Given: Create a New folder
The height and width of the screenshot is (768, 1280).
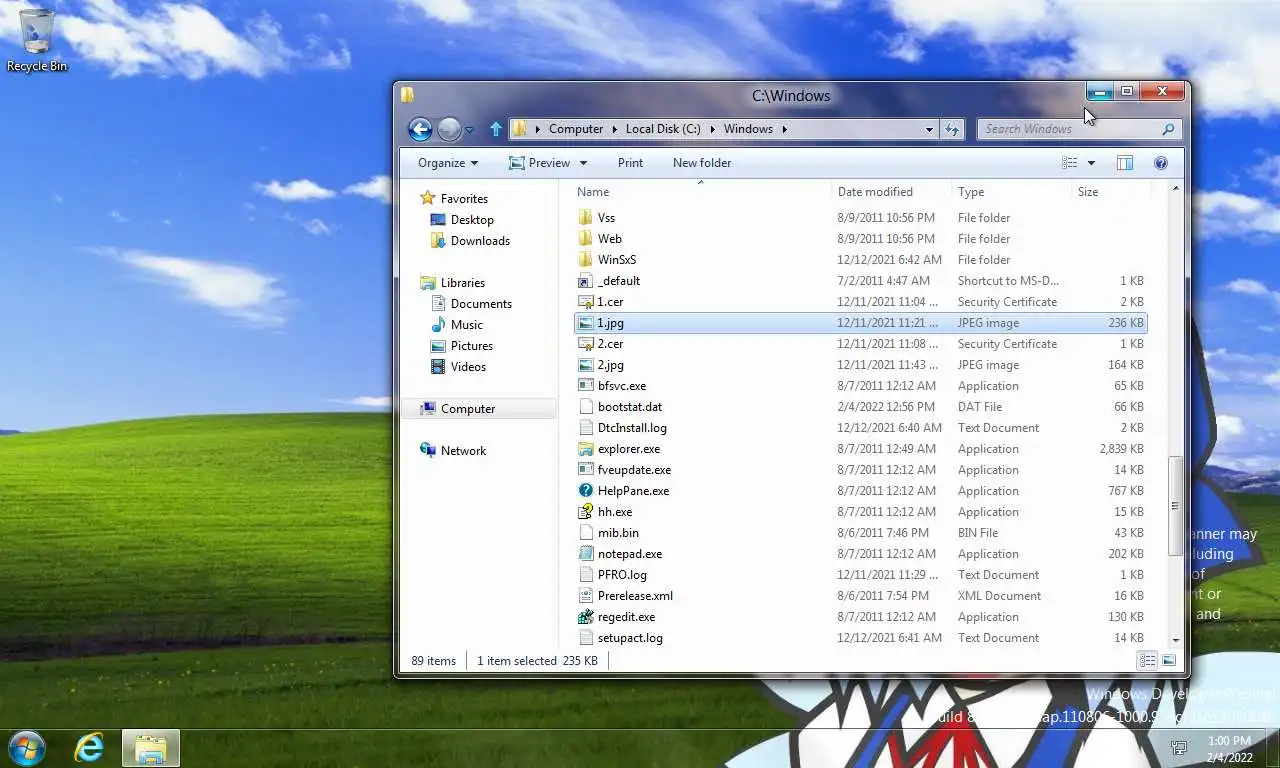Looking at the screenshot, I should pos(702,163).
